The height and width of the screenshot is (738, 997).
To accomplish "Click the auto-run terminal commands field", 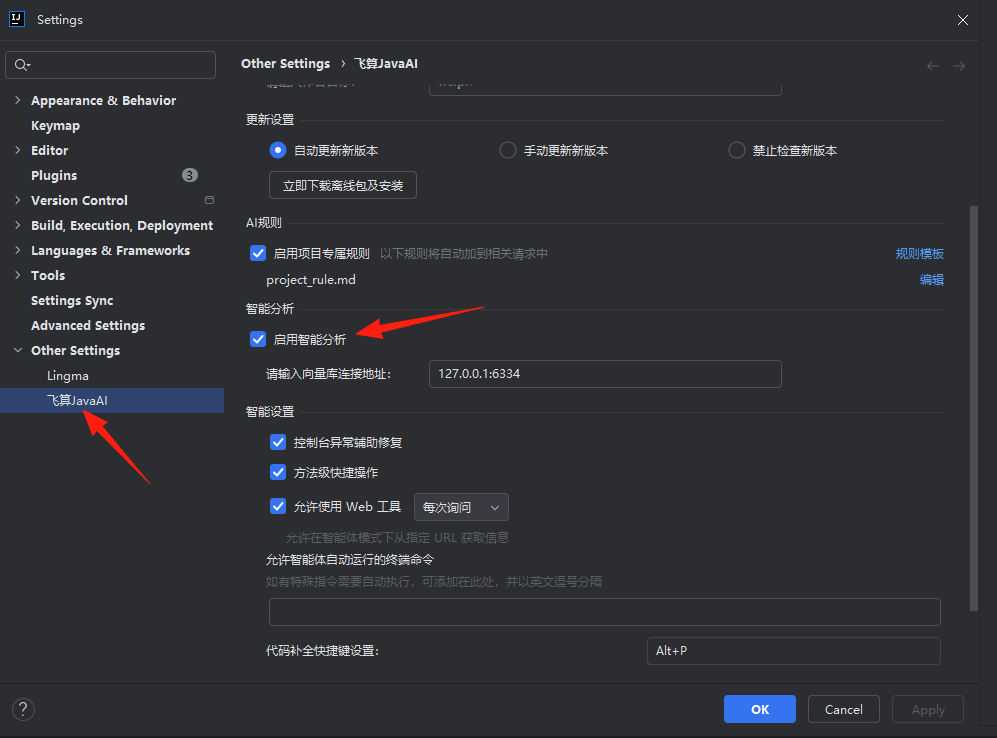I will [x=605, y=612].
